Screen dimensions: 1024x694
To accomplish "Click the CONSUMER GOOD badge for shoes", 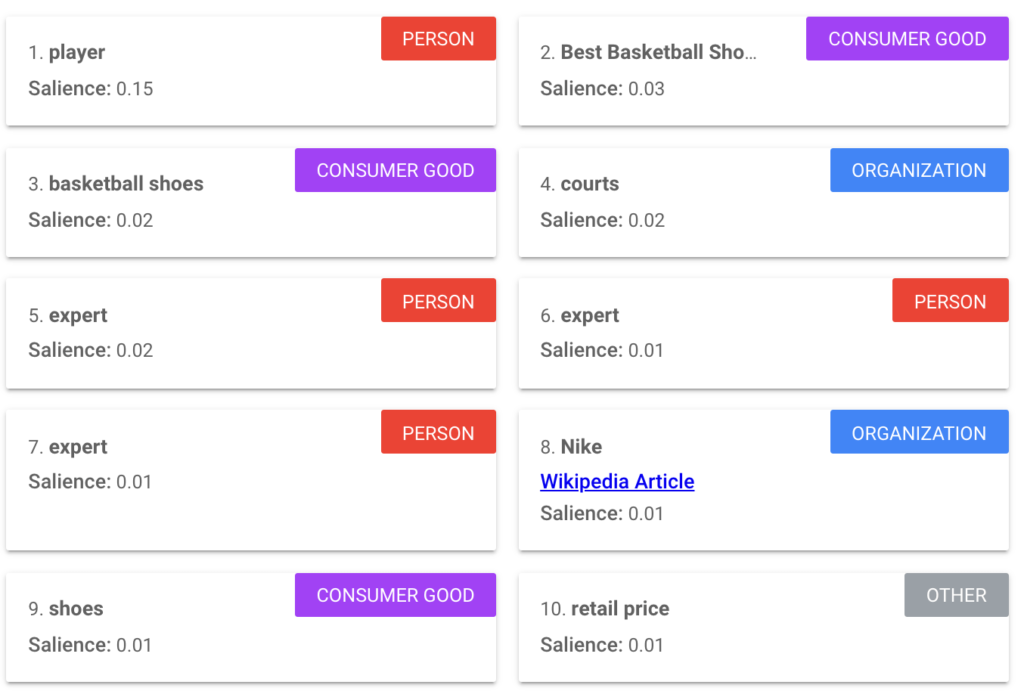I will [395, 595].
